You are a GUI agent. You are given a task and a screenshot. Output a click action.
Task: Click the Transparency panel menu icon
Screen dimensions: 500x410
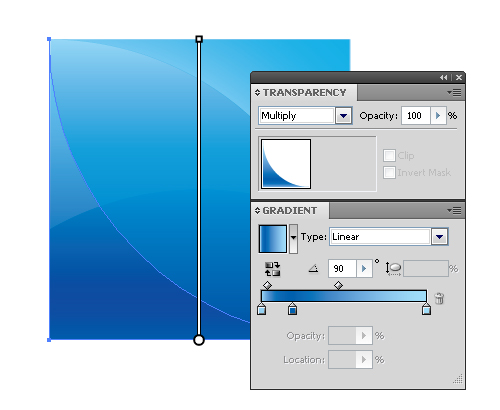pos(455,92)
